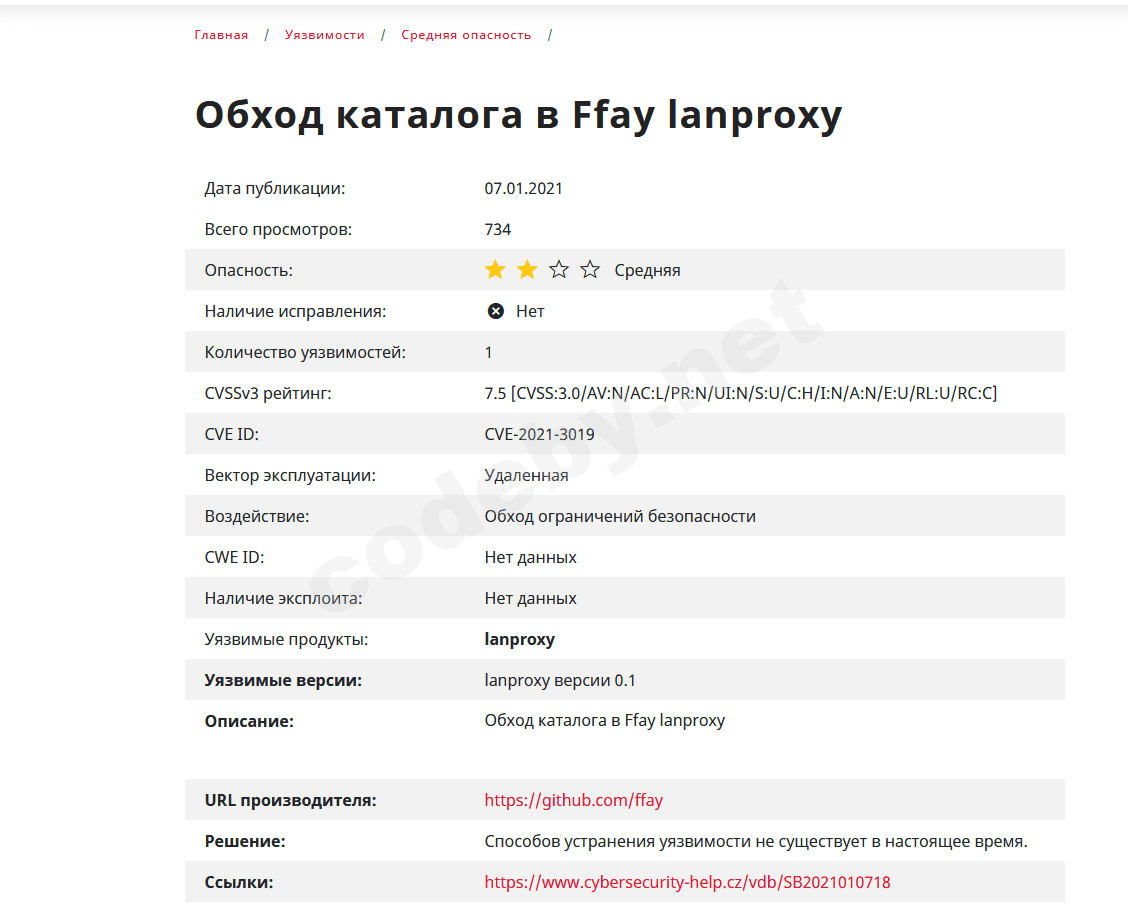Click the Удаленная exploitation vector value
This screenshot has width=1128, height=910.
526,476
